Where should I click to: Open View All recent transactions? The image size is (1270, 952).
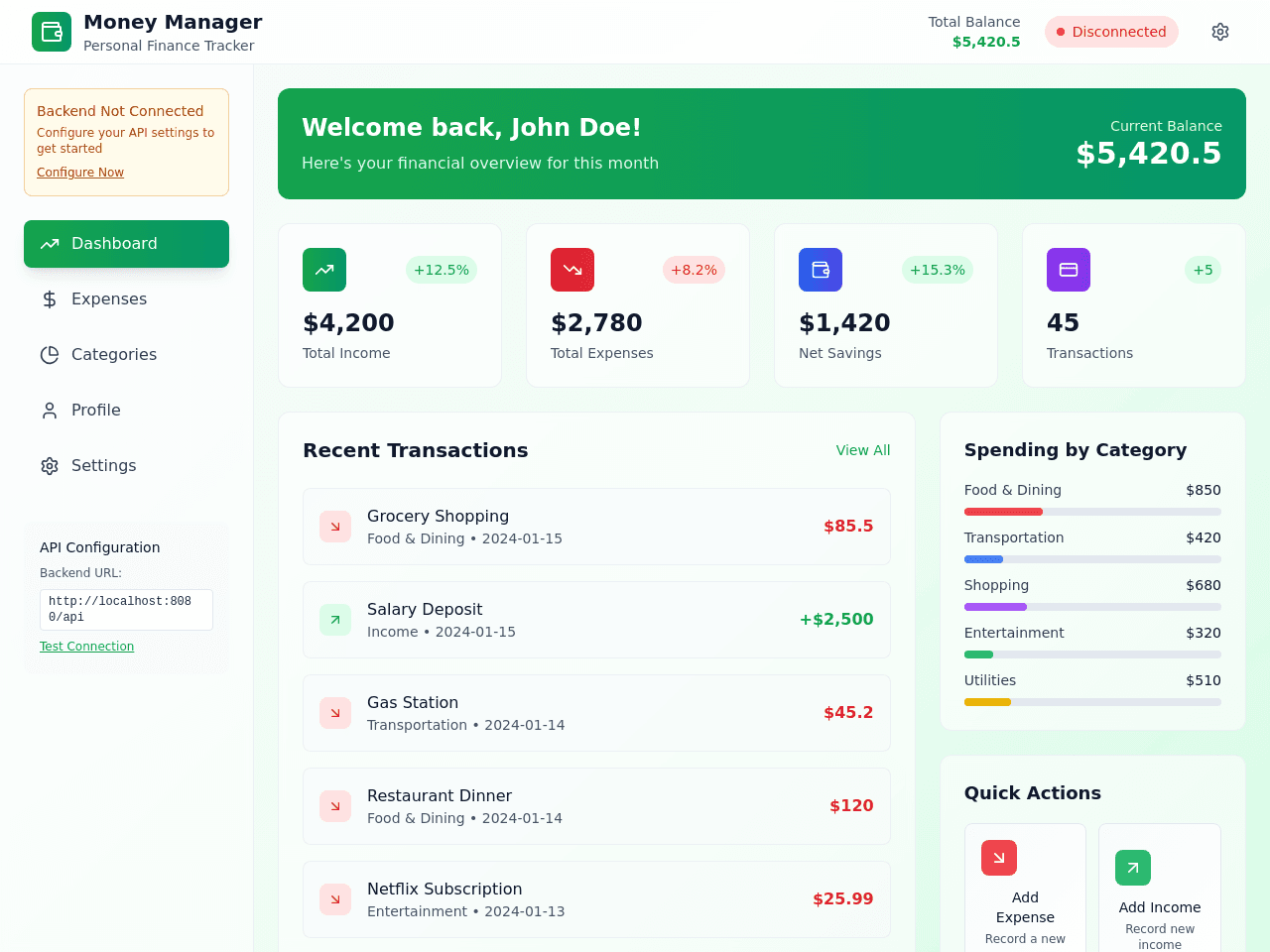tap(863, 450)
